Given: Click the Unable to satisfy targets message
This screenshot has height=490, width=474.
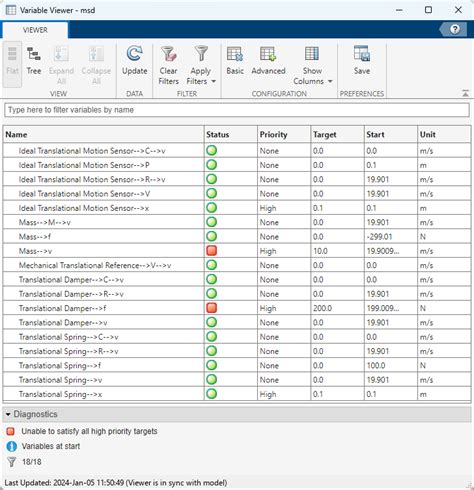Looking at the screenshot, I should pyautogui.click(x=89, y=431).
